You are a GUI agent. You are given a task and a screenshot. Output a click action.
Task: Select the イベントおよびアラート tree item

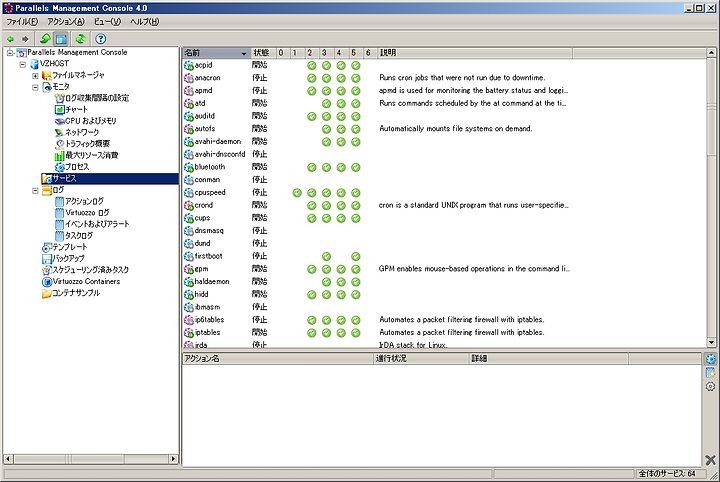point(97,224)
